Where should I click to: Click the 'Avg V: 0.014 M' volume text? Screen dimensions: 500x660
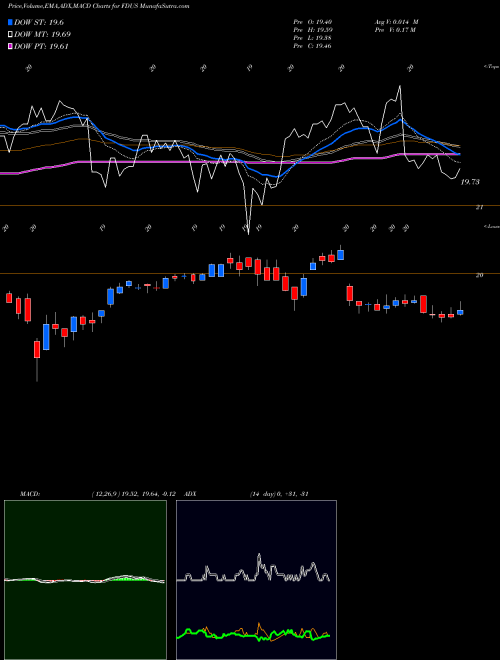(x=396, y=22)
